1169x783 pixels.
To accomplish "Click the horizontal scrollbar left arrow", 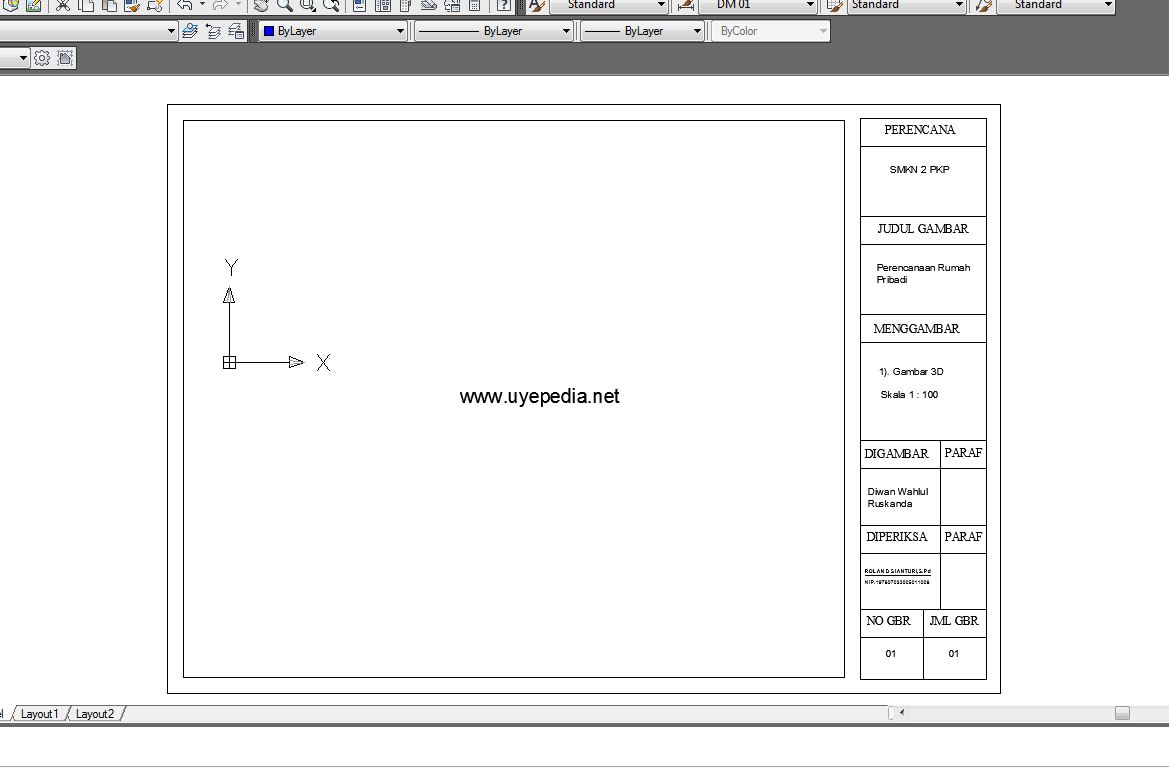I will (x=902, y=712).
